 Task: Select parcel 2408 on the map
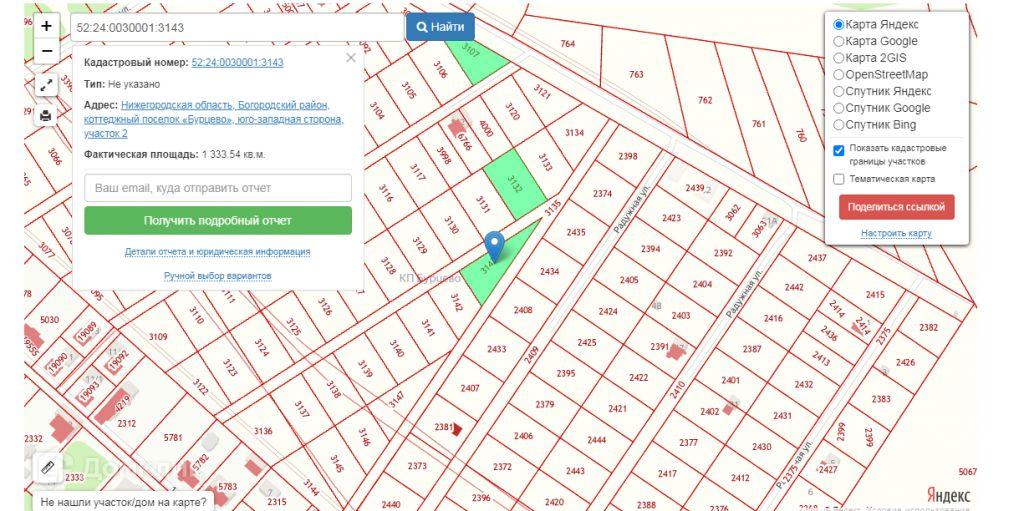click(x=523, y=310)
